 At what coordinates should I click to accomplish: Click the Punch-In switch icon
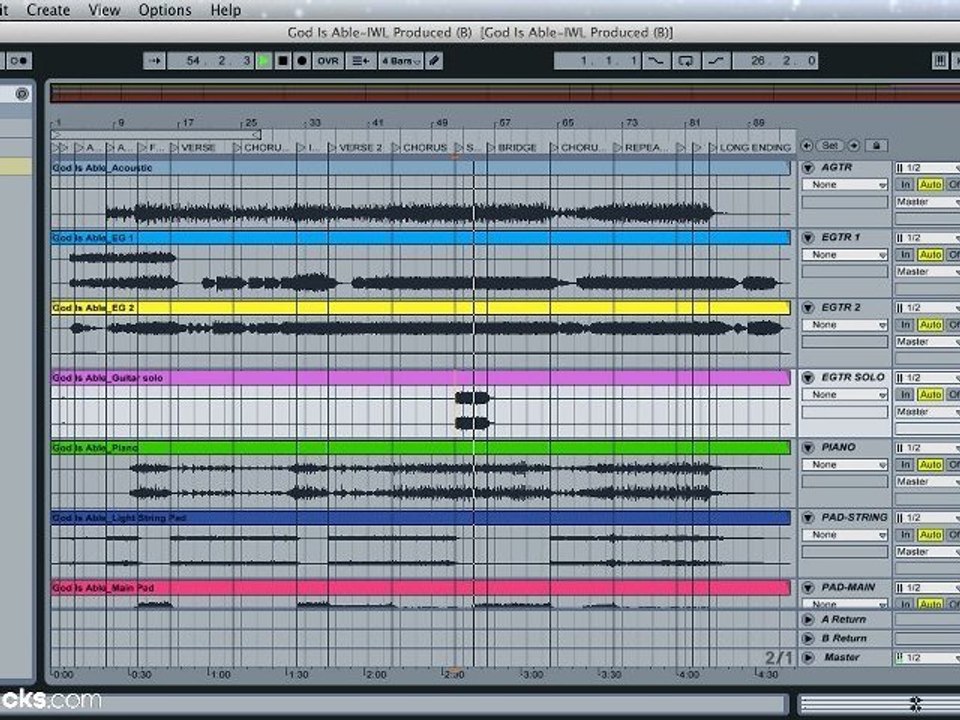click(656, 61)
